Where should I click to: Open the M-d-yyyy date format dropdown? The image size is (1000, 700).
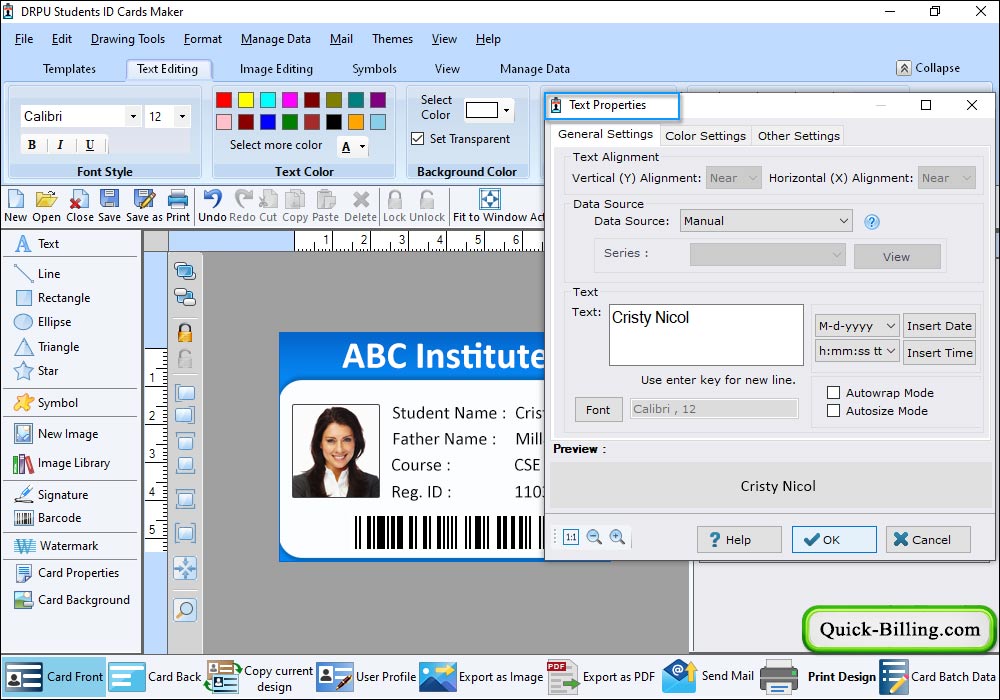tap(857, 326)
